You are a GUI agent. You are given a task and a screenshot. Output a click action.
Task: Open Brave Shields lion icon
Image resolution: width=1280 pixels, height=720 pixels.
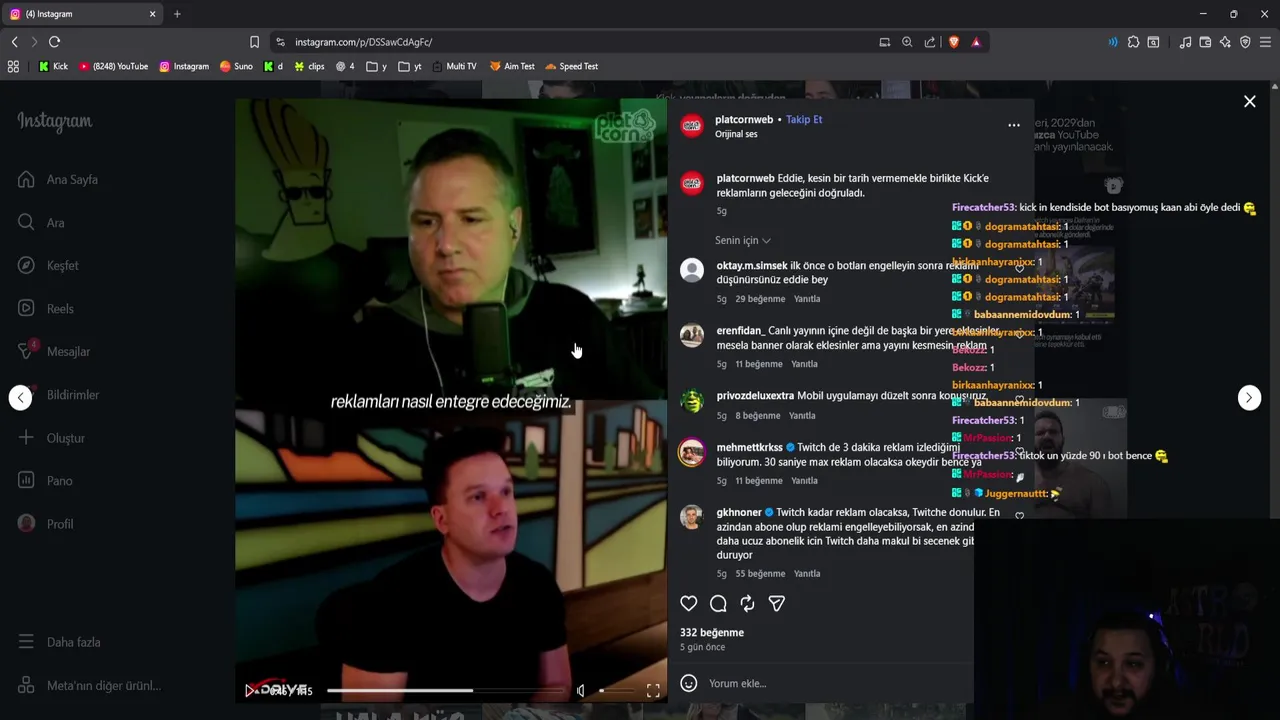tap(953, 42)
